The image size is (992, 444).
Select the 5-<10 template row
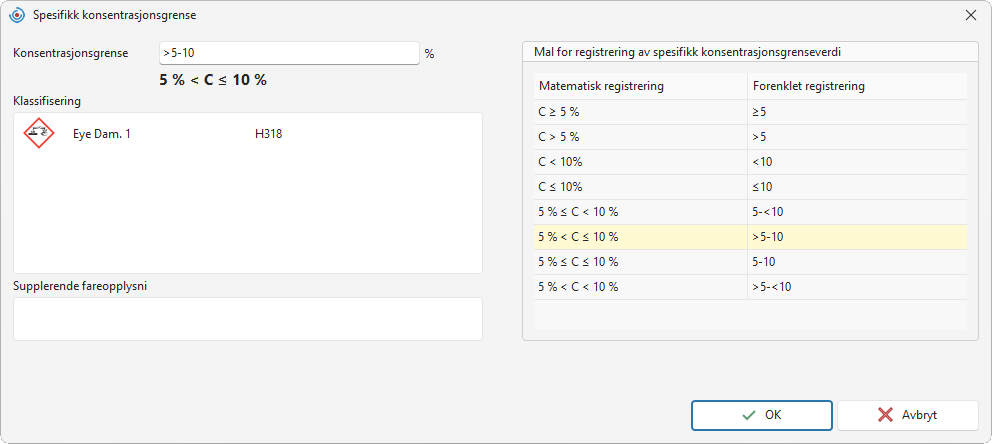(750, 212)
